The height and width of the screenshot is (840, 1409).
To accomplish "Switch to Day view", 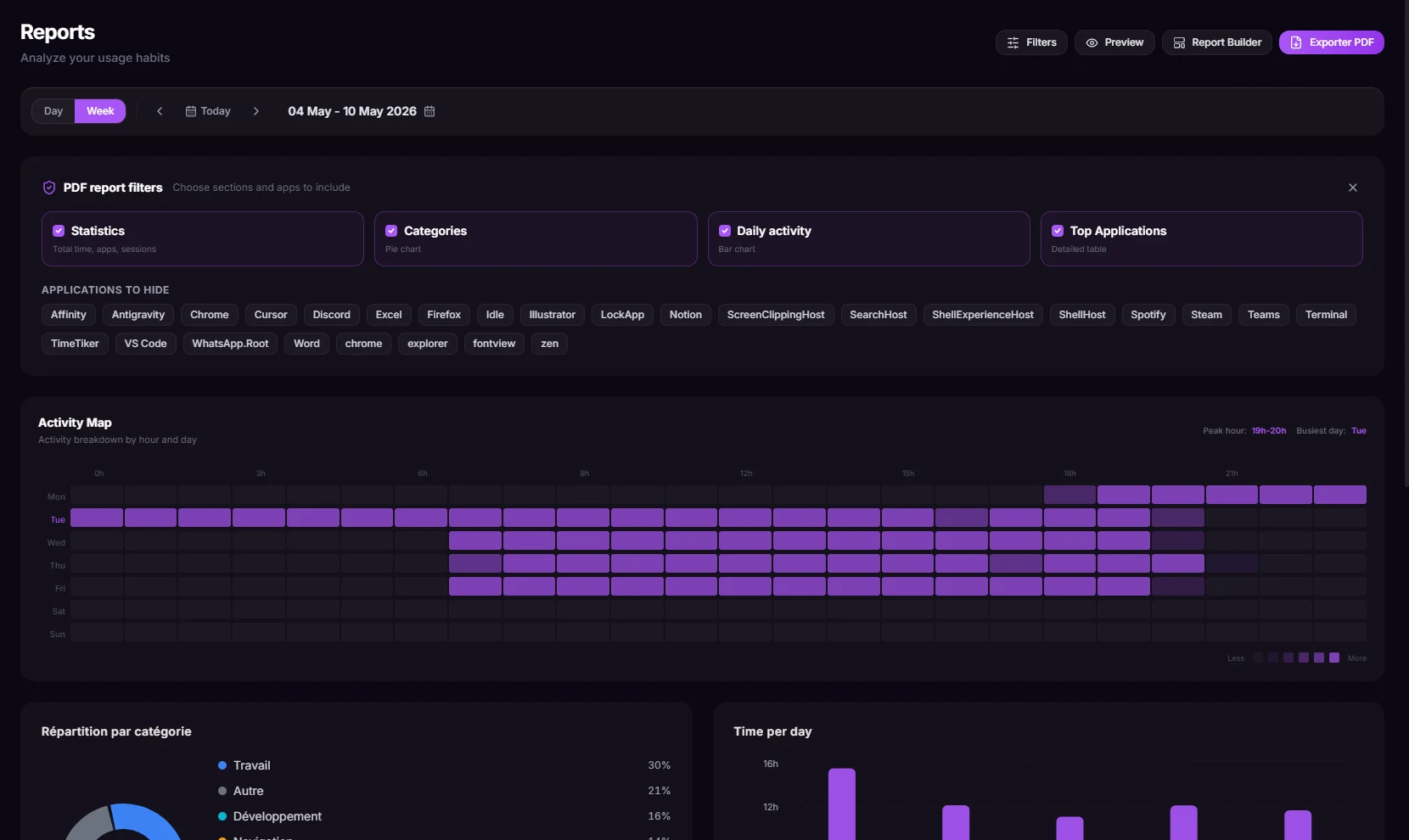I will (53, 111).
